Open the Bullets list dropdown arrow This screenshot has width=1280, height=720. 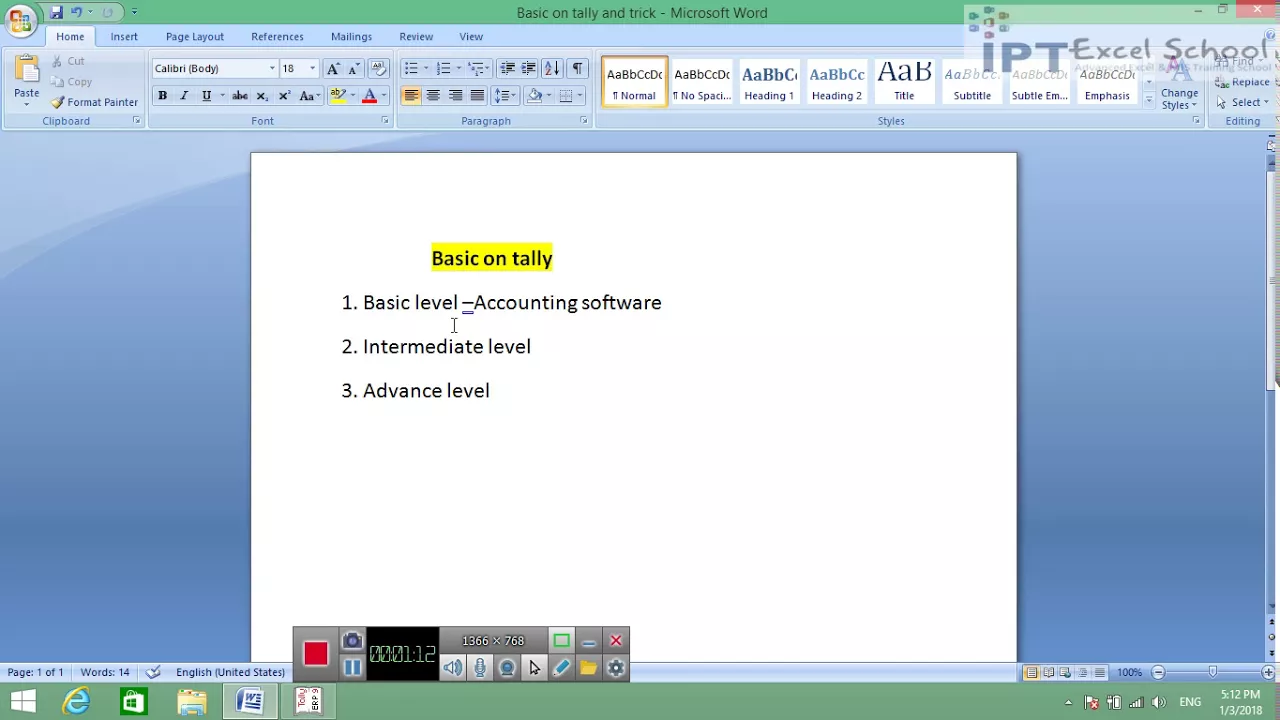pos(426,69)
